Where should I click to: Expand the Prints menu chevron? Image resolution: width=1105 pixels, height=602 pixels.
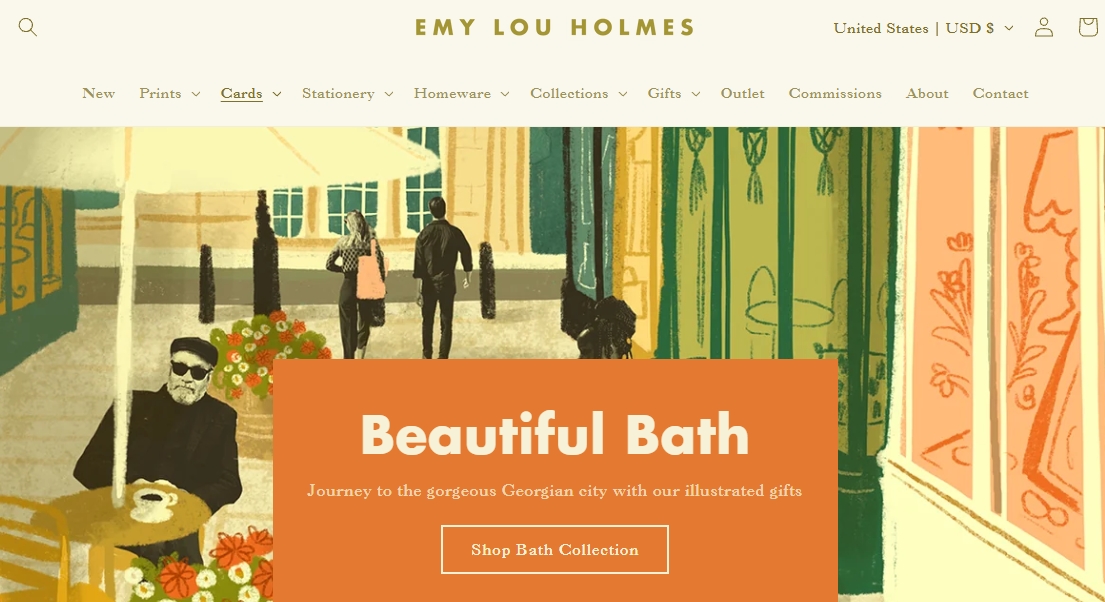tap(196, 94)
